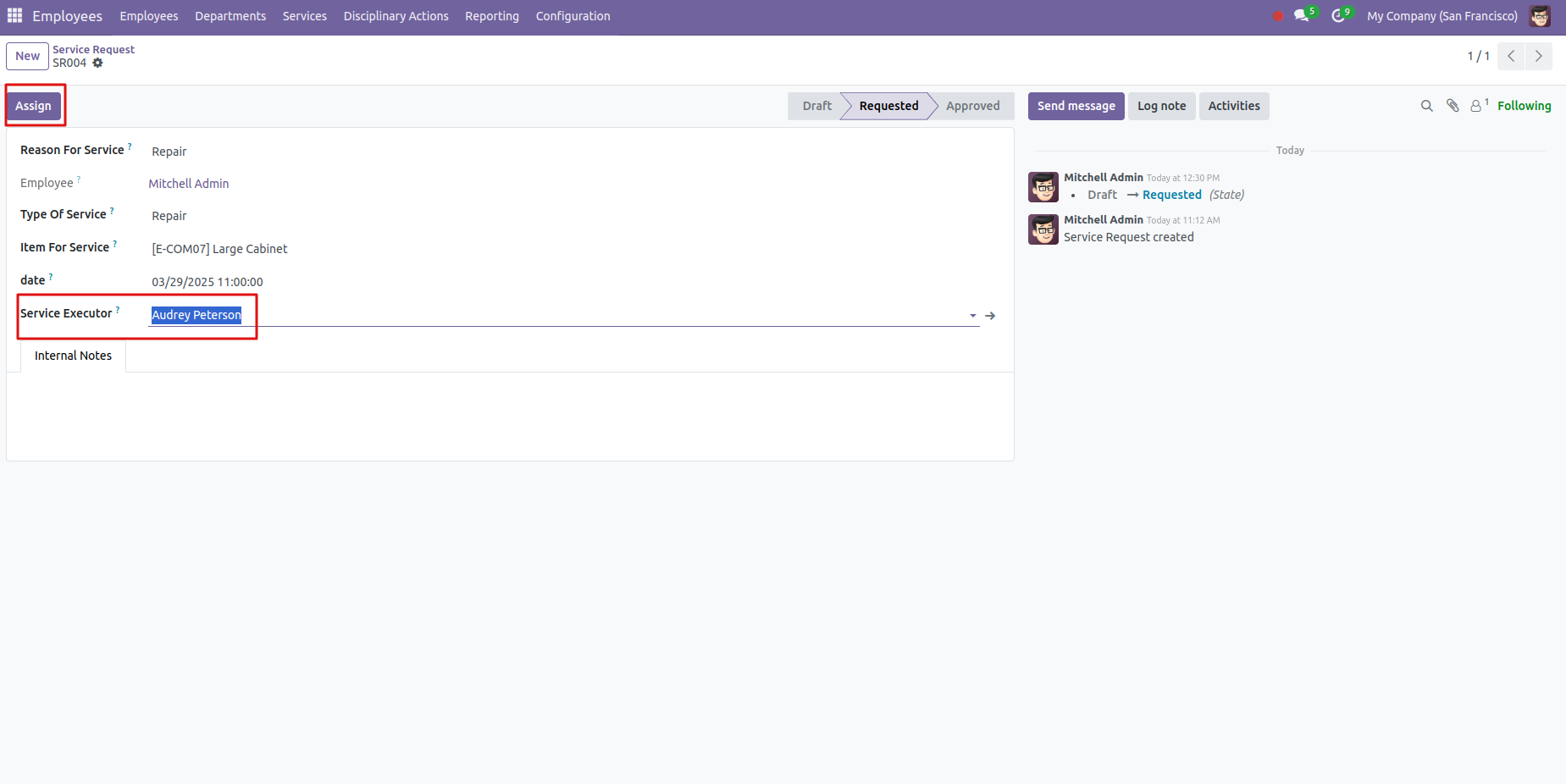
Task: Click the Assign button
Action: pyautogui.click(x=33, y=106)
